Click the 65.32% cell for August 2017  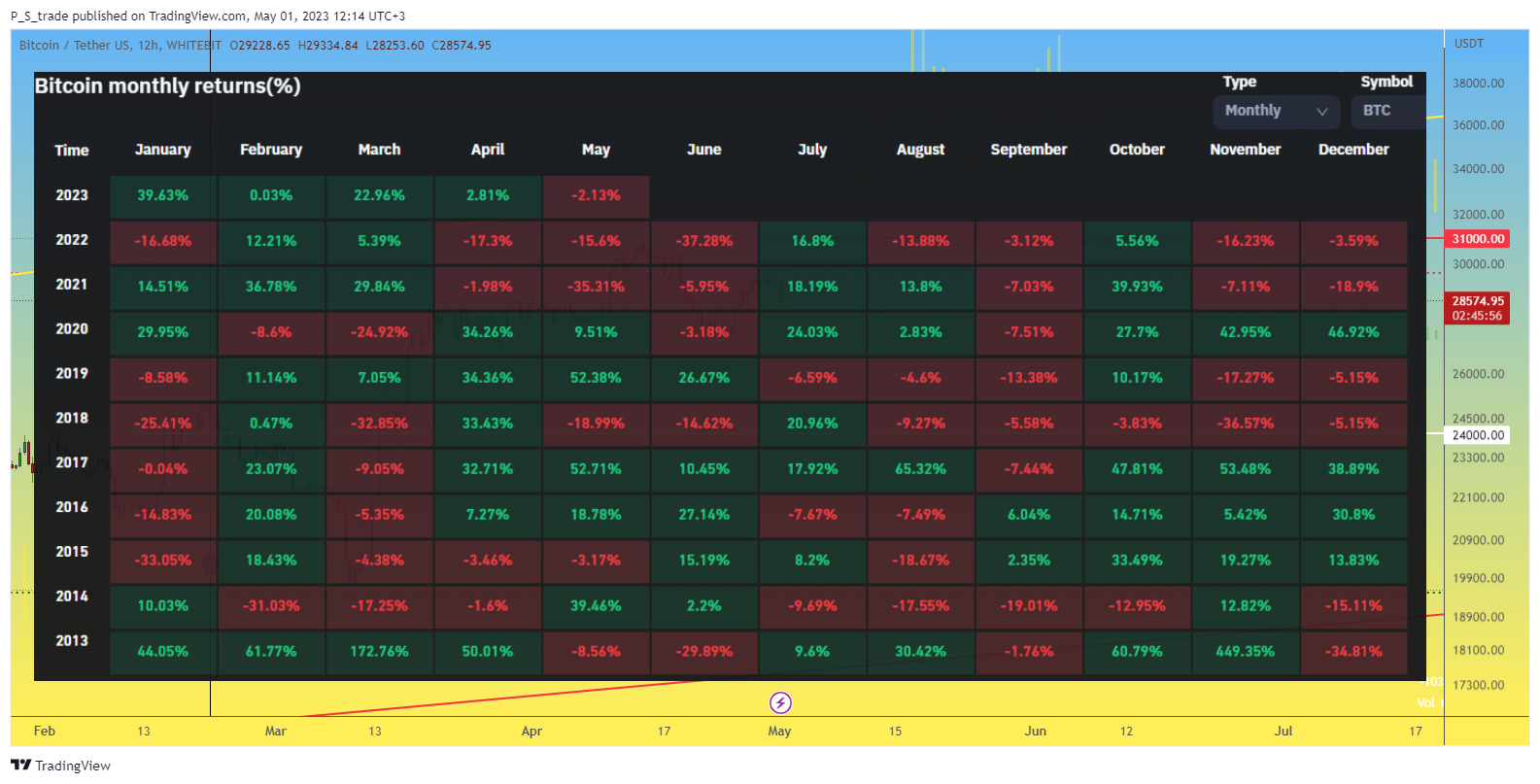(x=920, y=469)
